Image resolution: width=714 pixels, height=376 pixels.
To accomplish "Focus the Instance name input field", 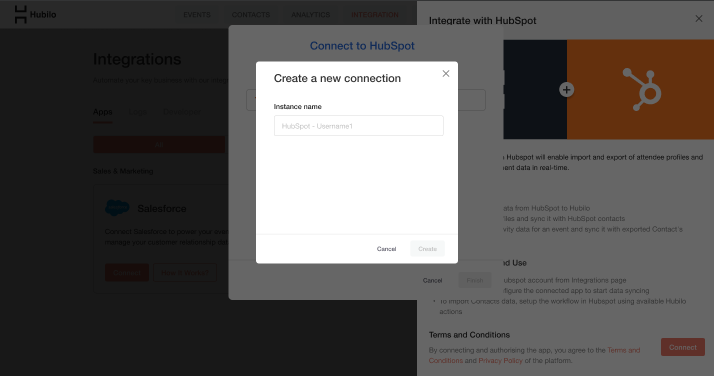I will pyautogui.click(x=359, y=126).
